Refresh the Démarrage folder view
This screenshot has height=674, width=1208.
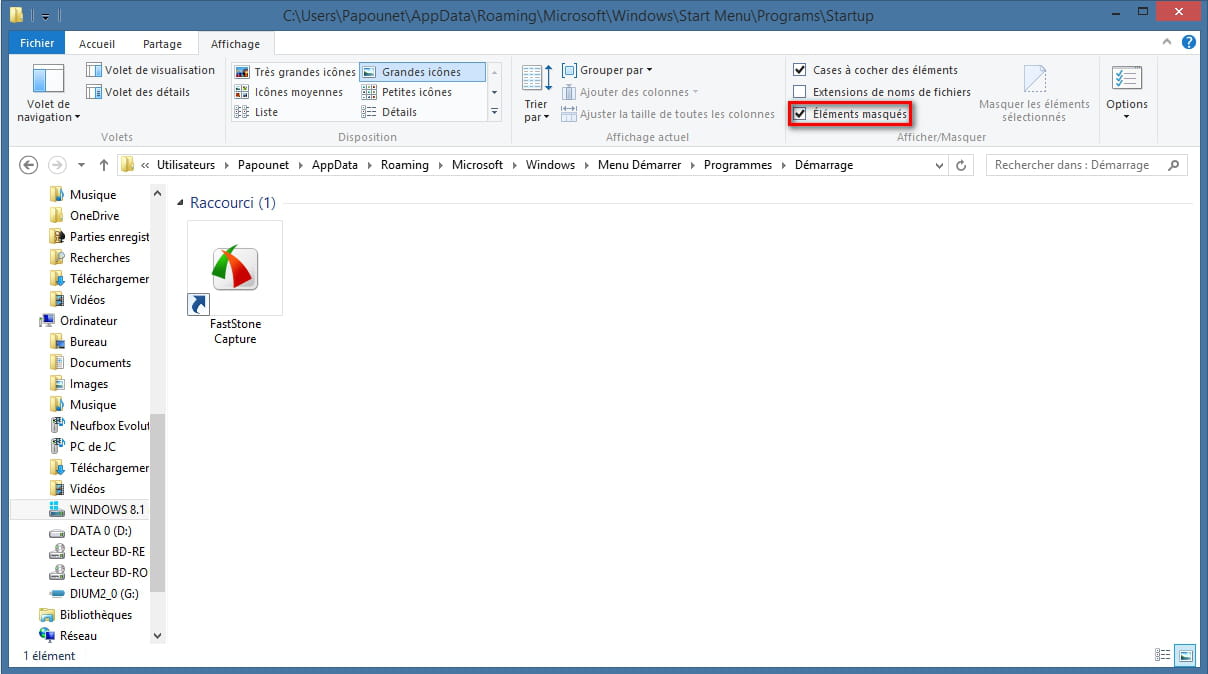[x=961, y=165]
